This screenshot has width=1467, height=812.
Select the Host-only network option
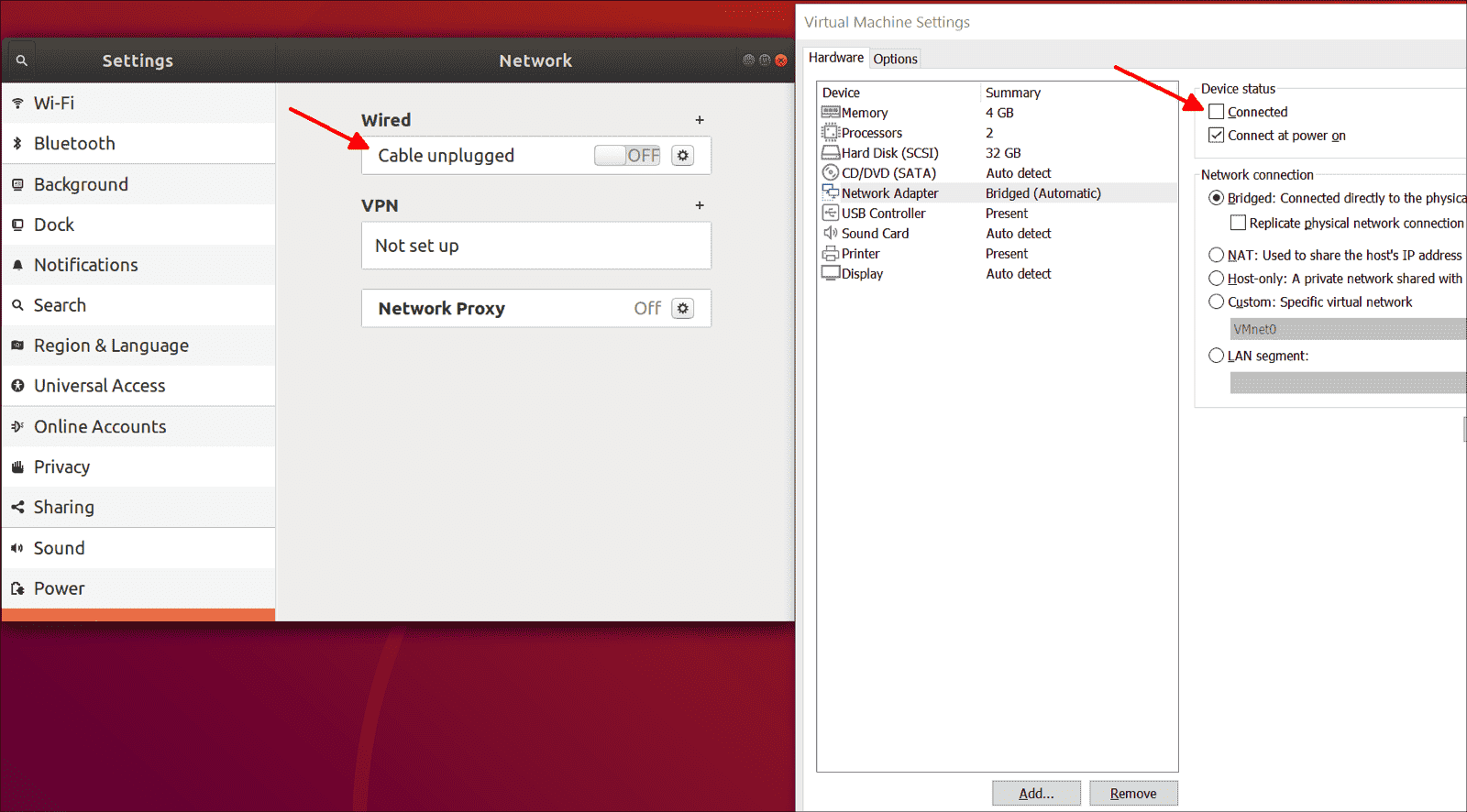[1217, 279]
